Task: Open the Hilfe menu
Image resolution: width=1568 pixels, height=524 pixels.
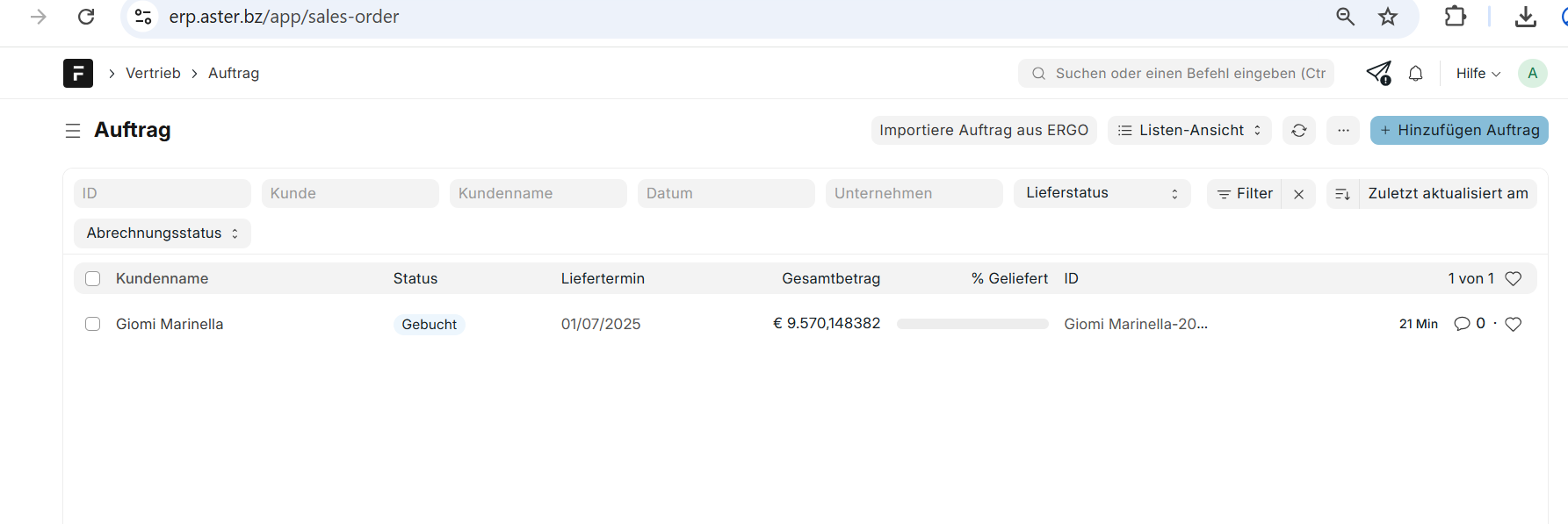Action: (x=1478, y=74)
